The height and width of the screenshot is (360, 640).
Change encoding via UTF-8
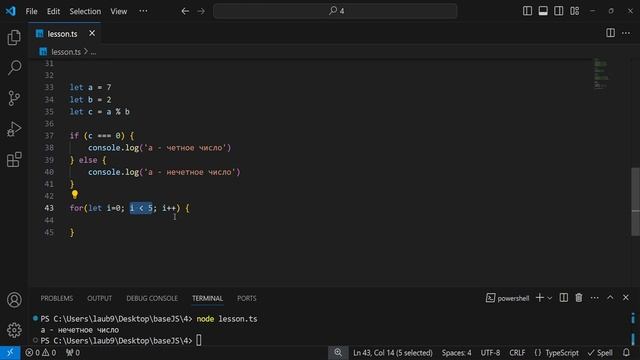pyautogui.click(x=490, y=353)
